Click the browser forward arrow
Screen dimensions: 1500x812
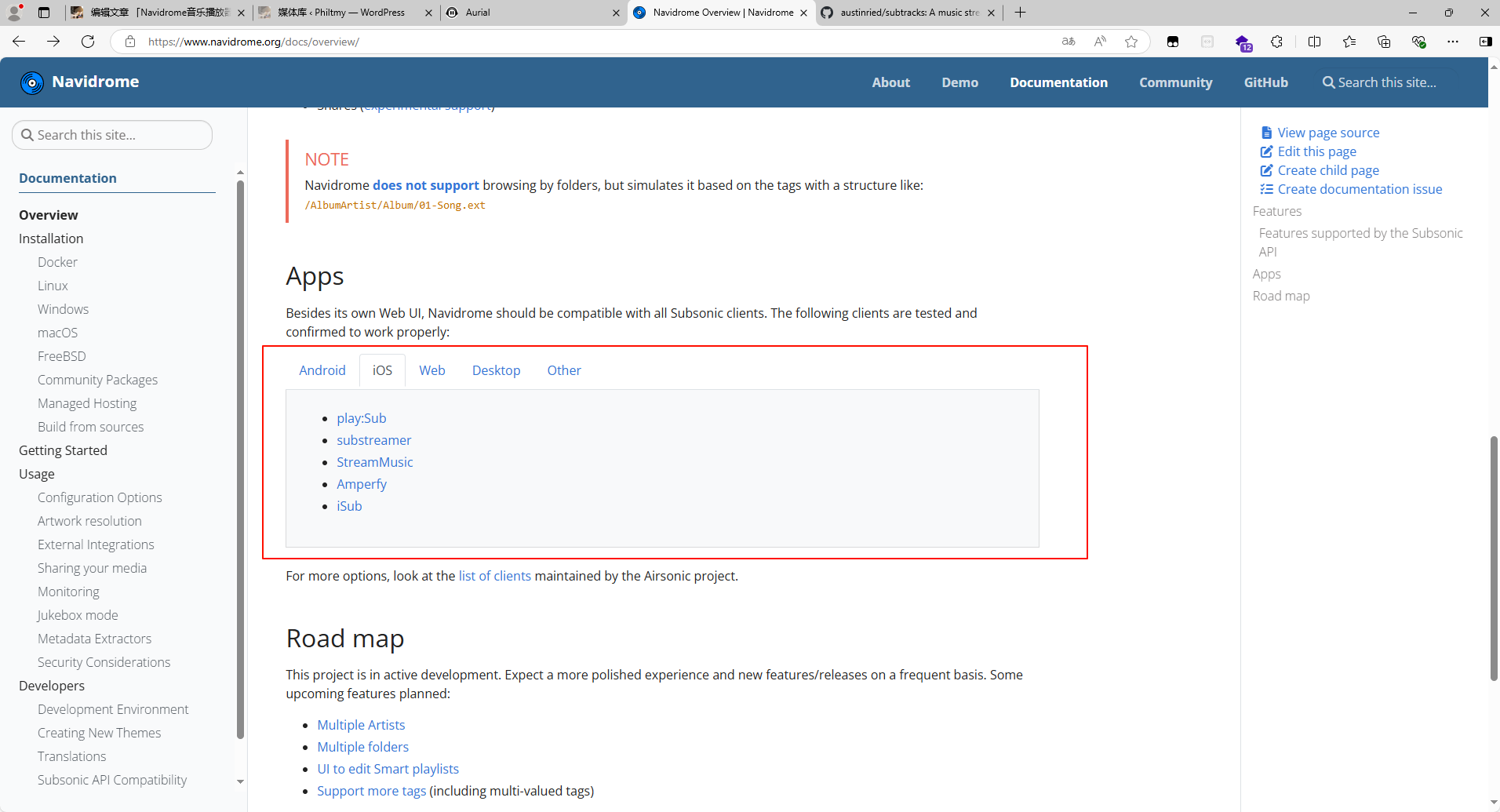[53, 42]
